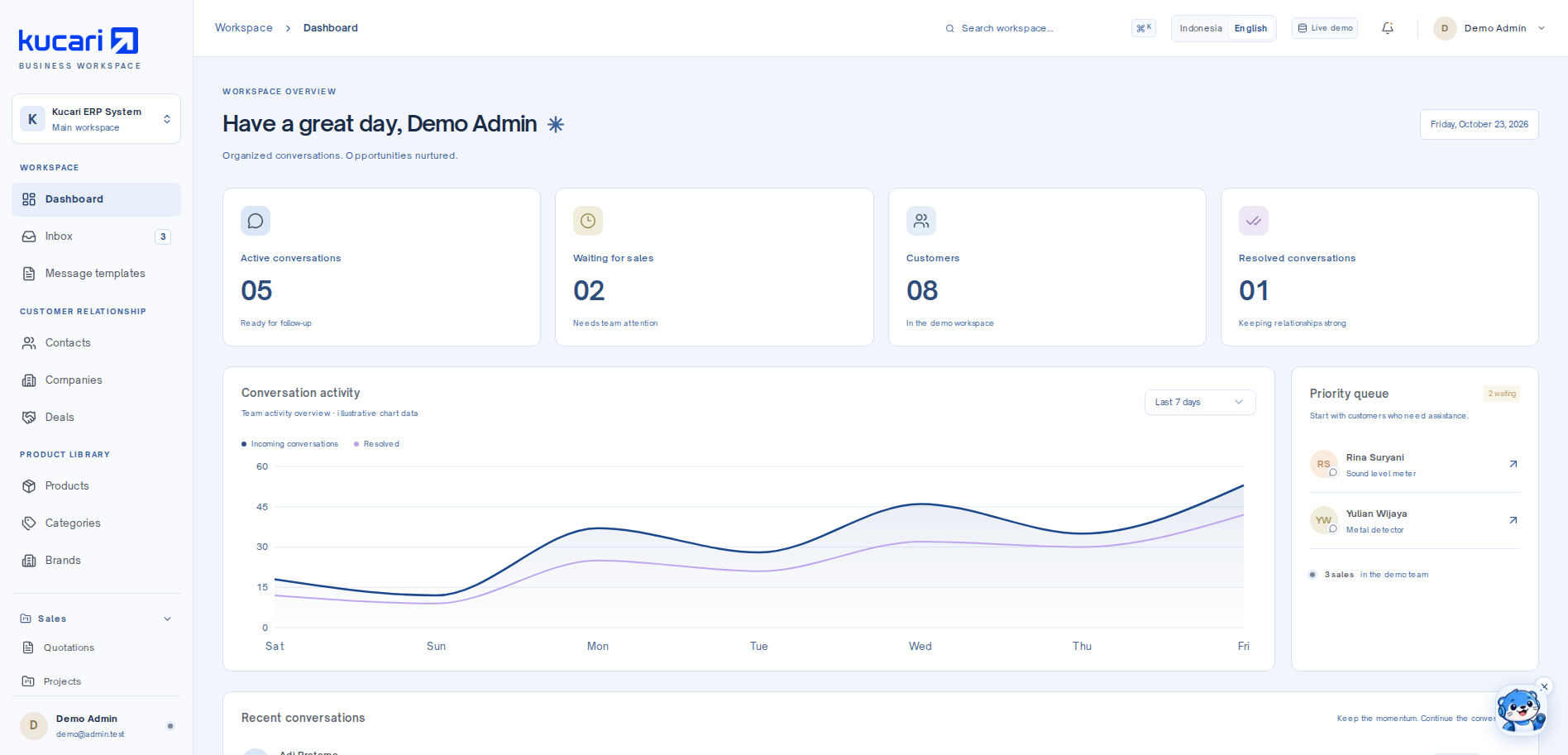This screenshot has width=1568, height=755.
Task: Open Categories menu item
Action: (x=96, y=523)
